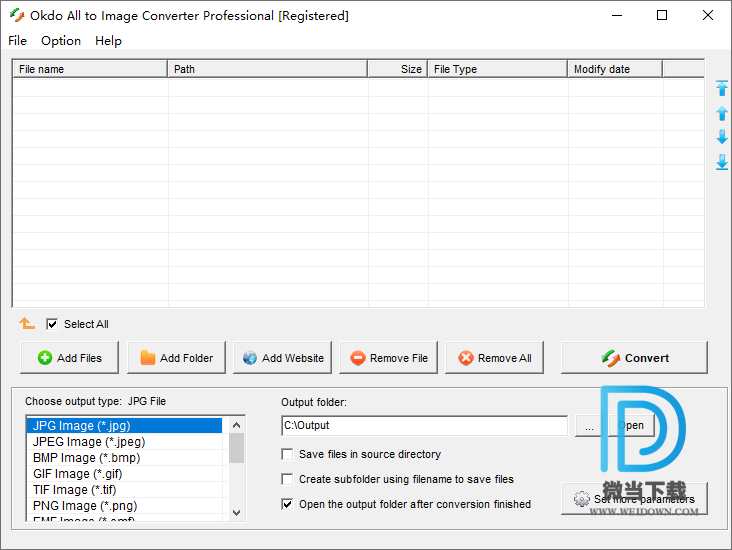This screenshot has width=732, height=550.
Task: Click the Add Folder button
Action: [x=176, y=358]
